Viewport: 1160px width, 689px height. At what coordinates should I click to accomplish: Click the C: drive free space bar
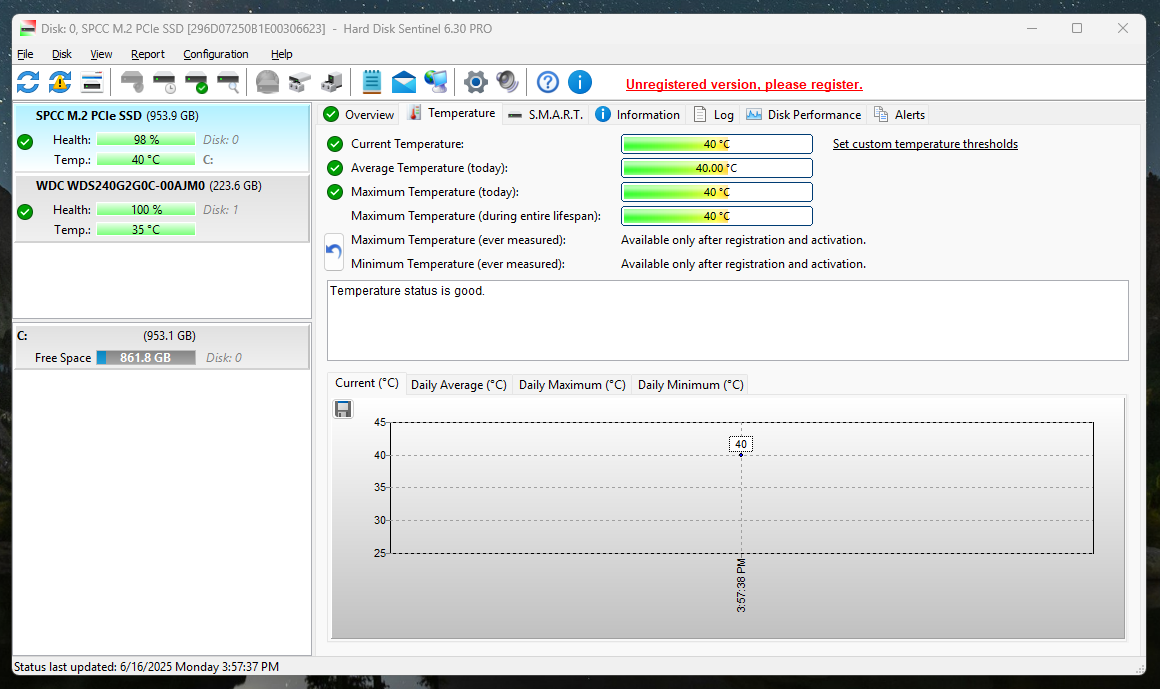coord(146,358)
